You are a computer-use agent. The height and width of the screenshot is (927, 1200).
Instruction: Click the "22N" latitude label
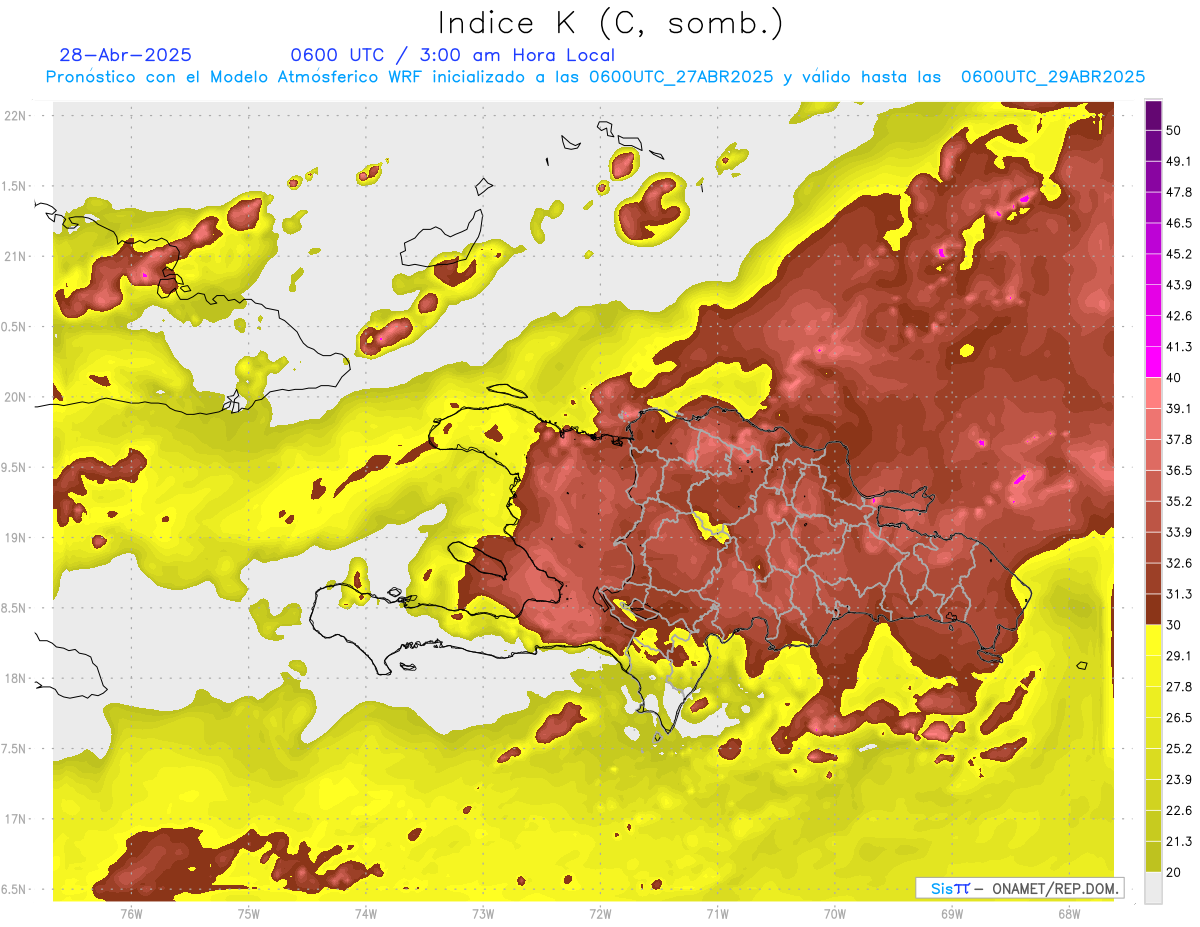(x=17, y=115)
